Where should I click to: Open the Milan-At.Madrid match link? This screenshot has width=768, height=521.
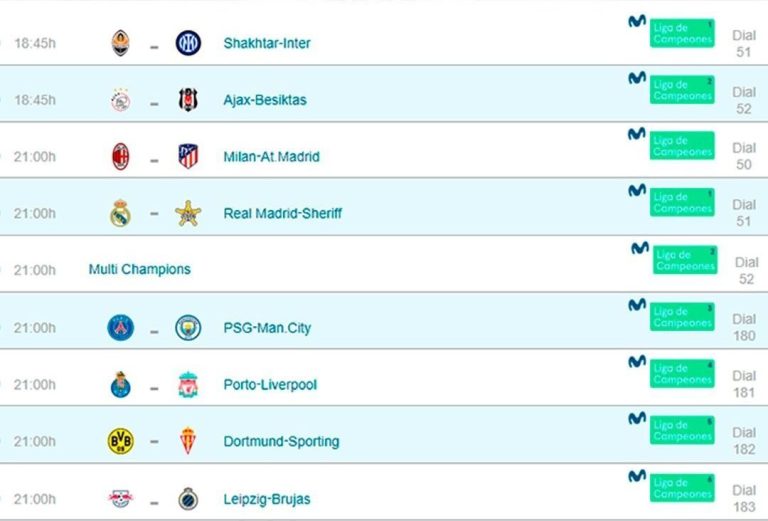tap(271, 157)
